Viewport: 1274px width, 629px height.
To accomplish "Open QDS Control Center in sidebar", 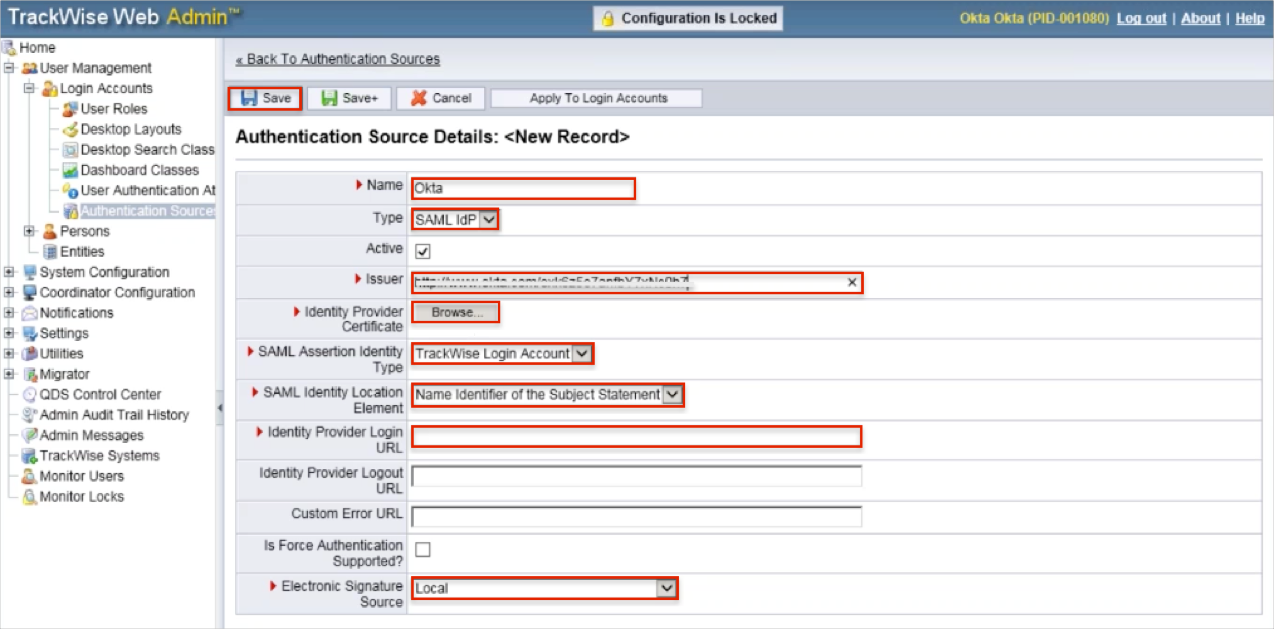I will 100,394.
